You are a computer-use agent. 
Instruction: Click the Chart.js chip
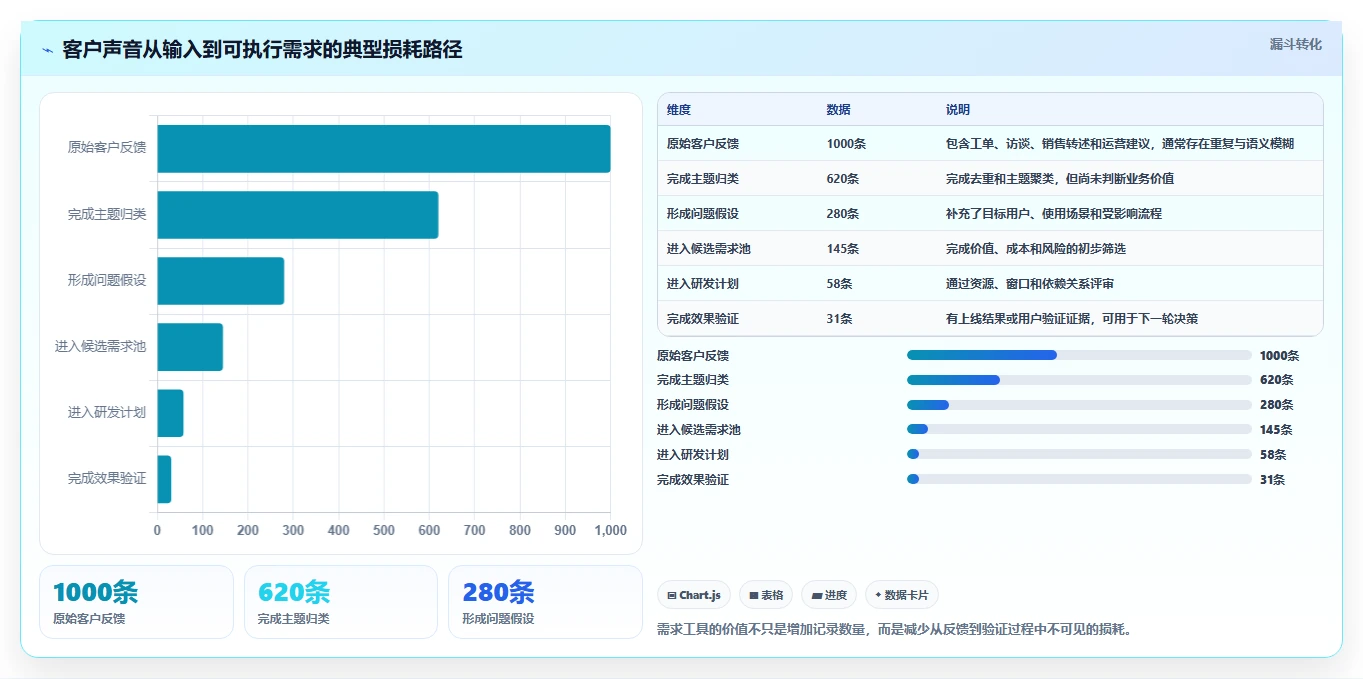coord(694,595)
